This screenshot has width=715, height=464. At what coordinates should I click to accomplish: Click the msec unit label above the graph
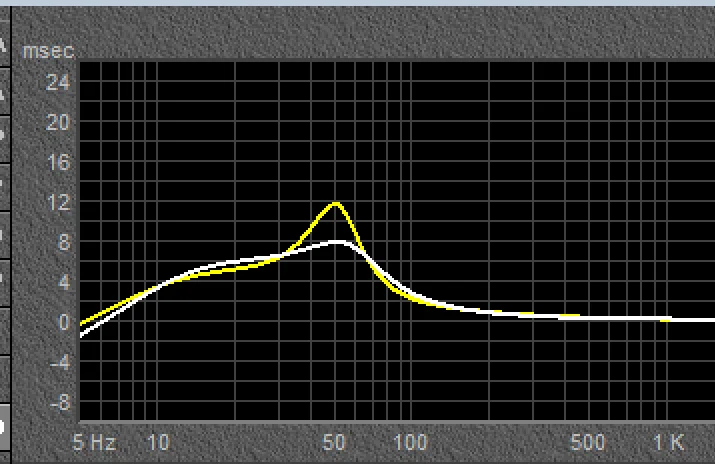pos(41,49)
